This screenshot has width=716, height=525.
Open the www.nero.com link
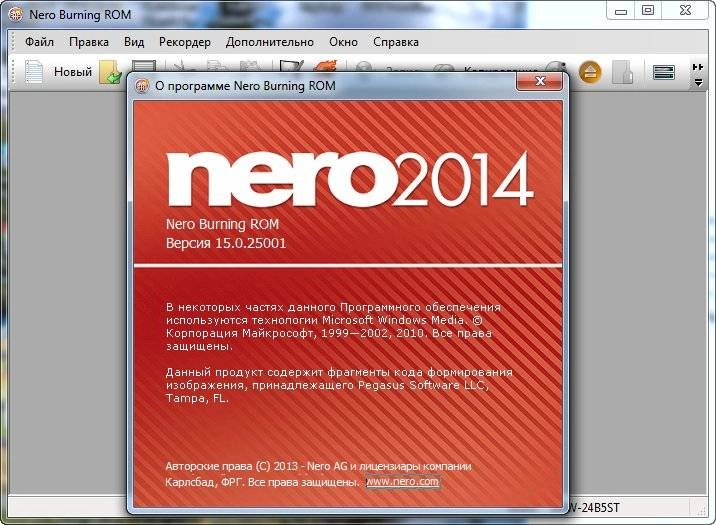[x=403, y=482]
